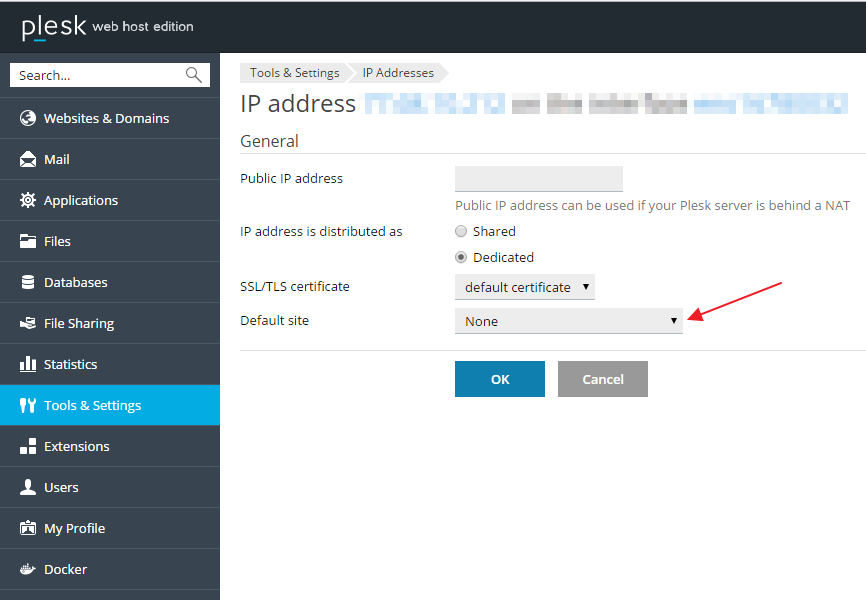Click the search magnifier icon
This screenshot has height=600, width=866.
tap(194, 75)
